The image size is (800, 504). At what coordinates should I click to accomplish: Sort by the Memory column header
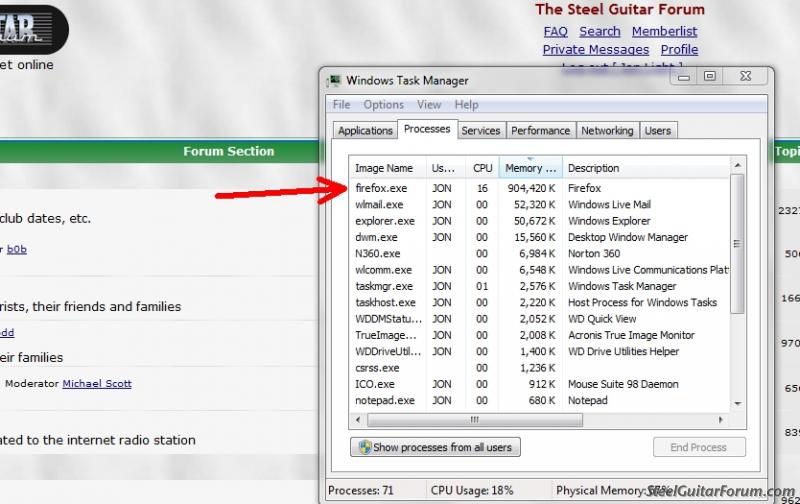(x=531, y=168)
